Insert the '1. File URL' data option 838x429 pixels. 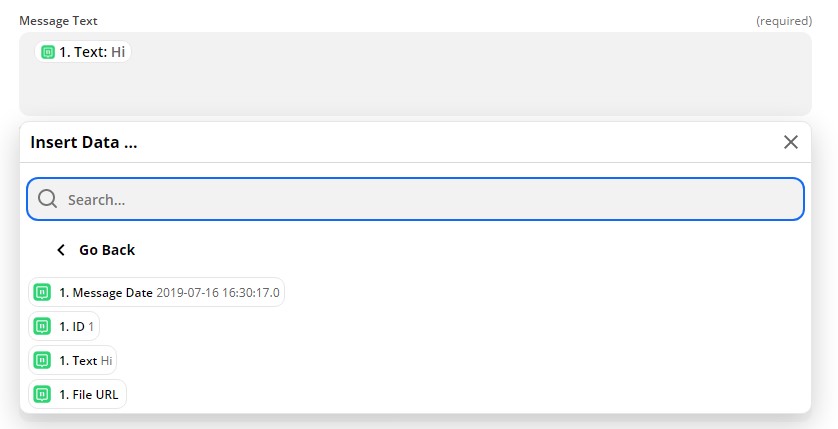(77, 394)
